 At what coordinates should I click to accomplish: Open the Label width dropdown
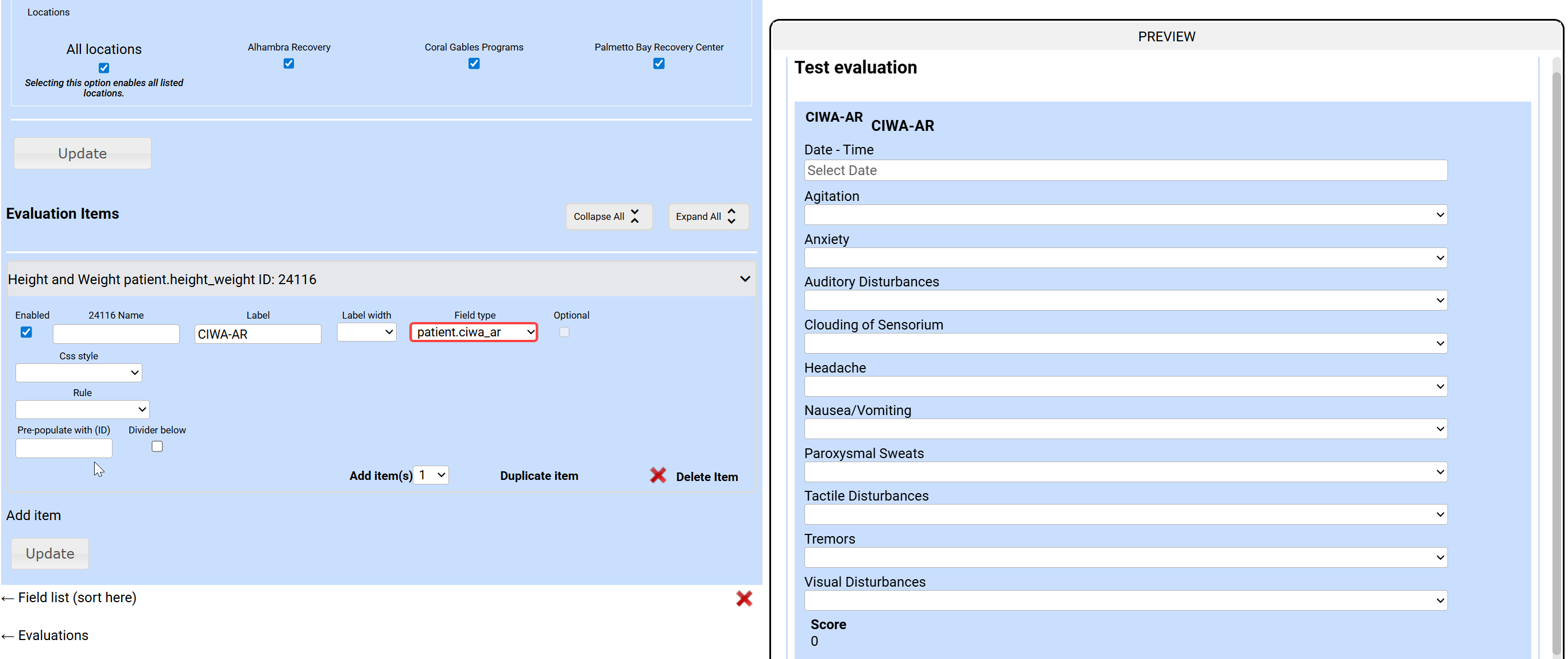click(366, 332)
